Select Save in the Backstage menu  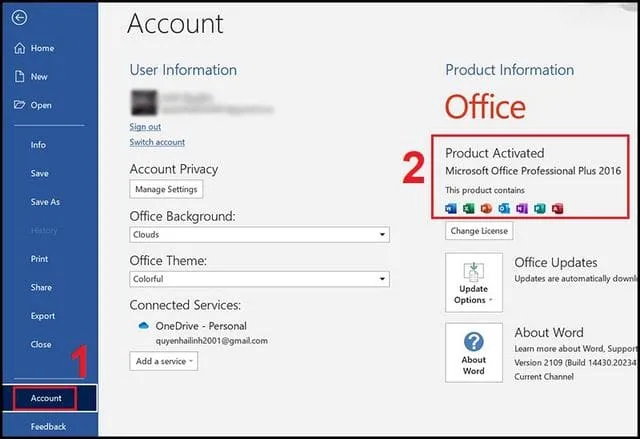point(40,173)
